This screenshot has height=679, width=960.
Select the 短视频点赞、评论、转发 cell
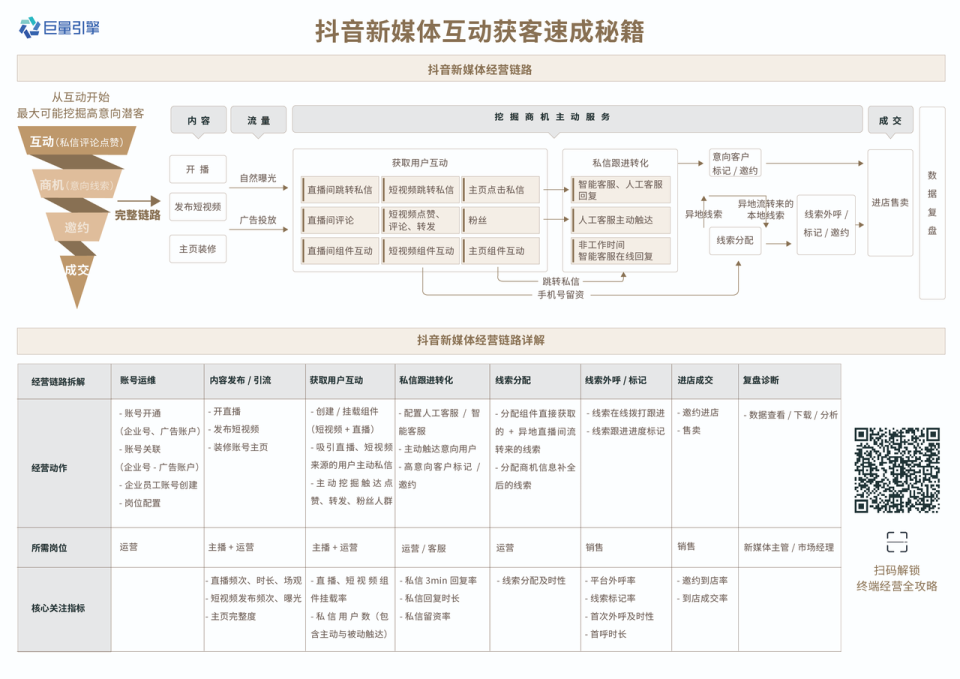tap(421, 220)
